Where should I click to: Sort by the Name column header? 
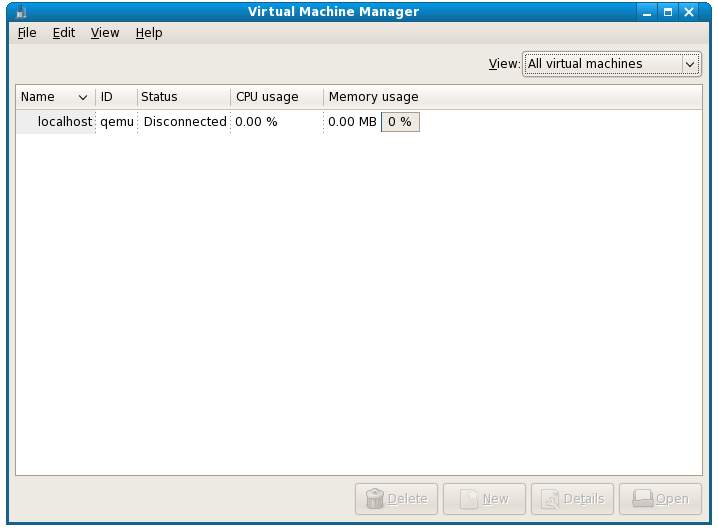55,97
